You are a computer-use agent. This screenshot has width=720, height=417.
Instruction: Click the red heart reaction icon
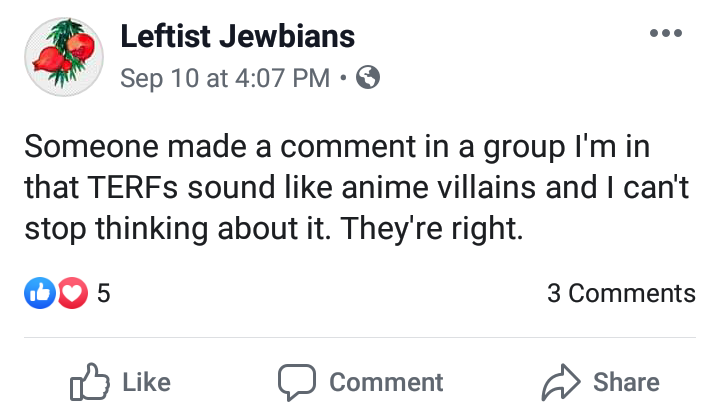coord(72,293)
